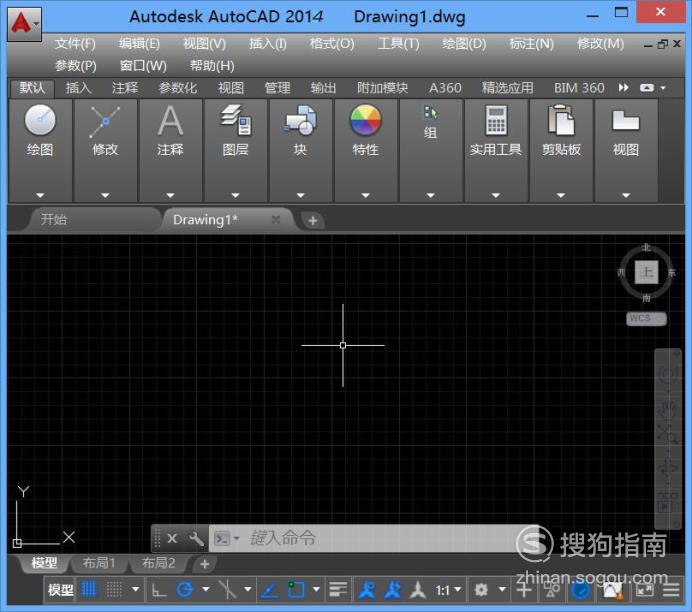Click the zoom extents tool on navigation bar
692x612 pixels.
[x=668, y=434]
